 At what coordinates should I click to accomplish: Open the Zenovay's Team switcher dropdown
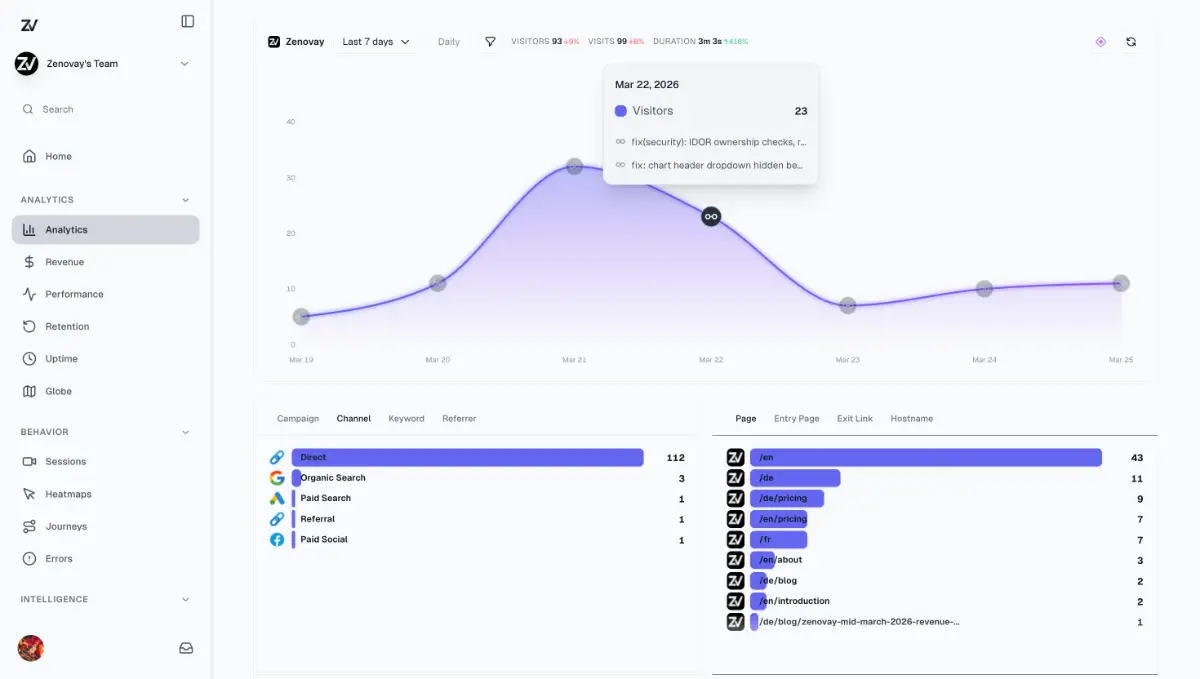tap(104, 64)
